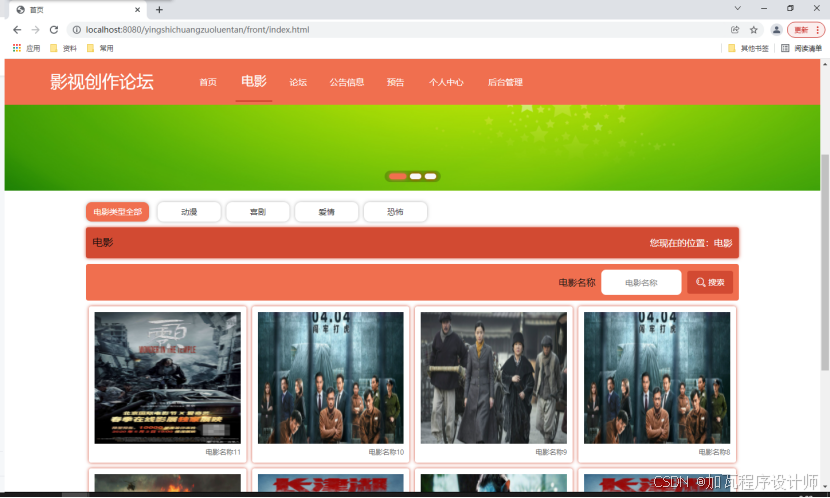The image size is (830, 498).
Task: Open the tab search chevron dropdown
Action: [x=737, y=8]
